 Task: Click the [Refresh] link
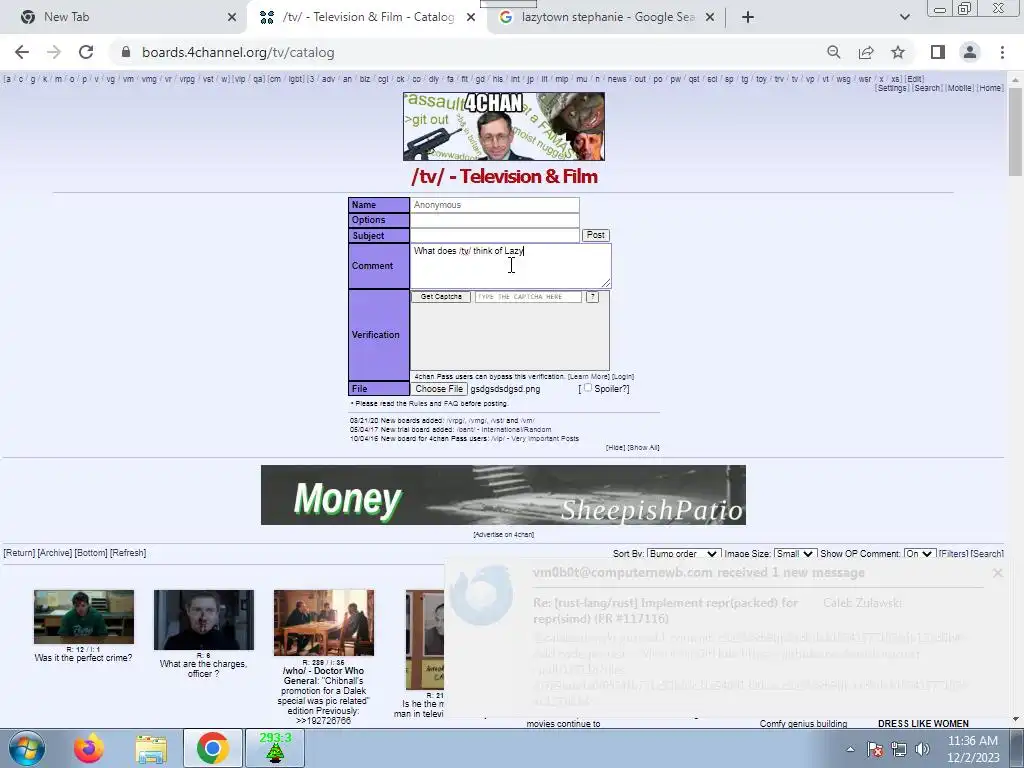(128, 552)
